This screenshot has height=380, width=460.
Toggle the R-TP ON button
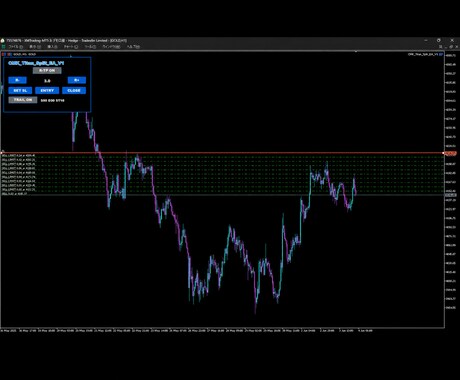pyautogui.click(x=47, y=70)
